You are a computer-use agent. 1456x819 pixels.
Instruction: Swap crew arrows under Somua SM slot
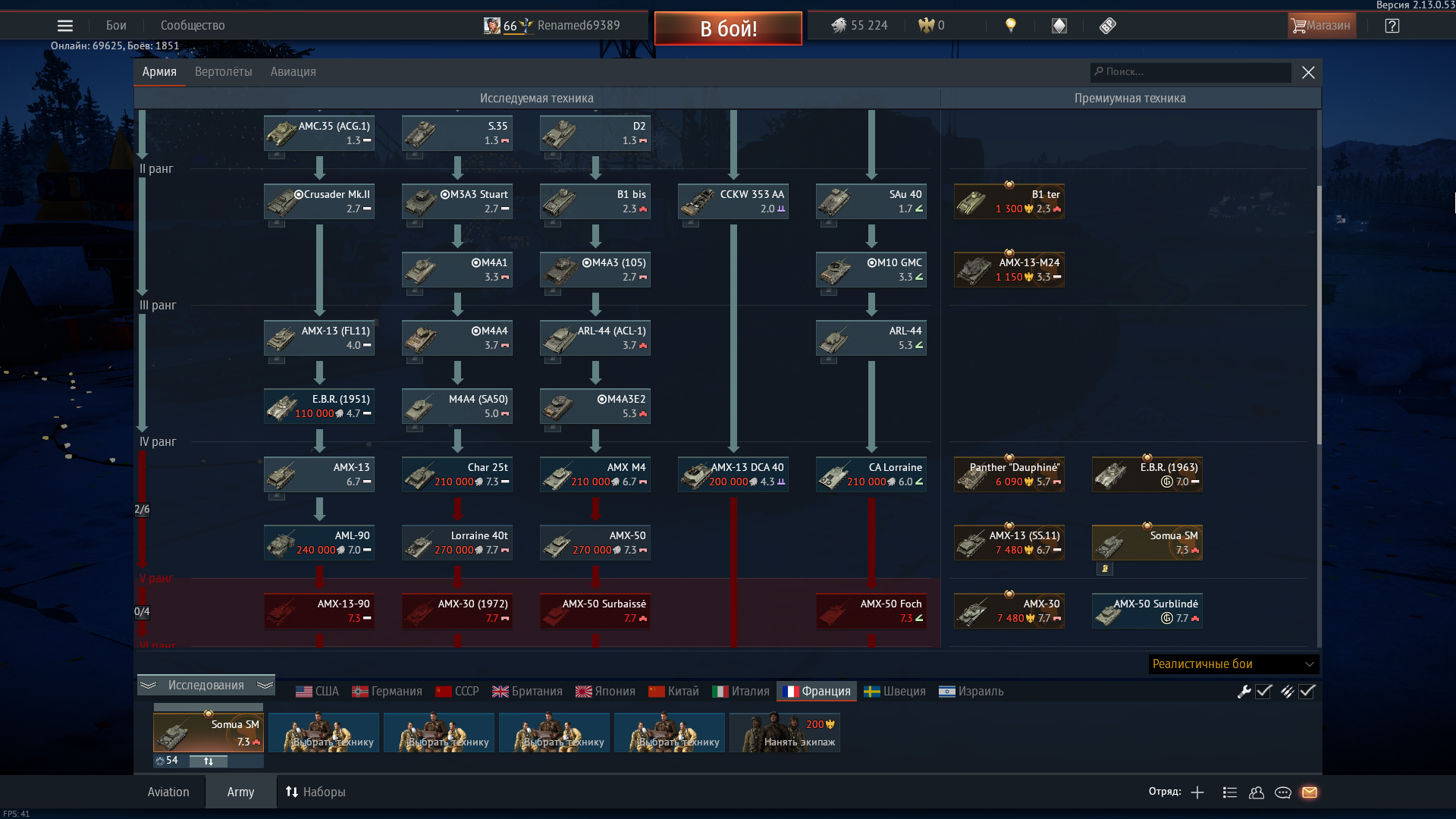(209, 761)
